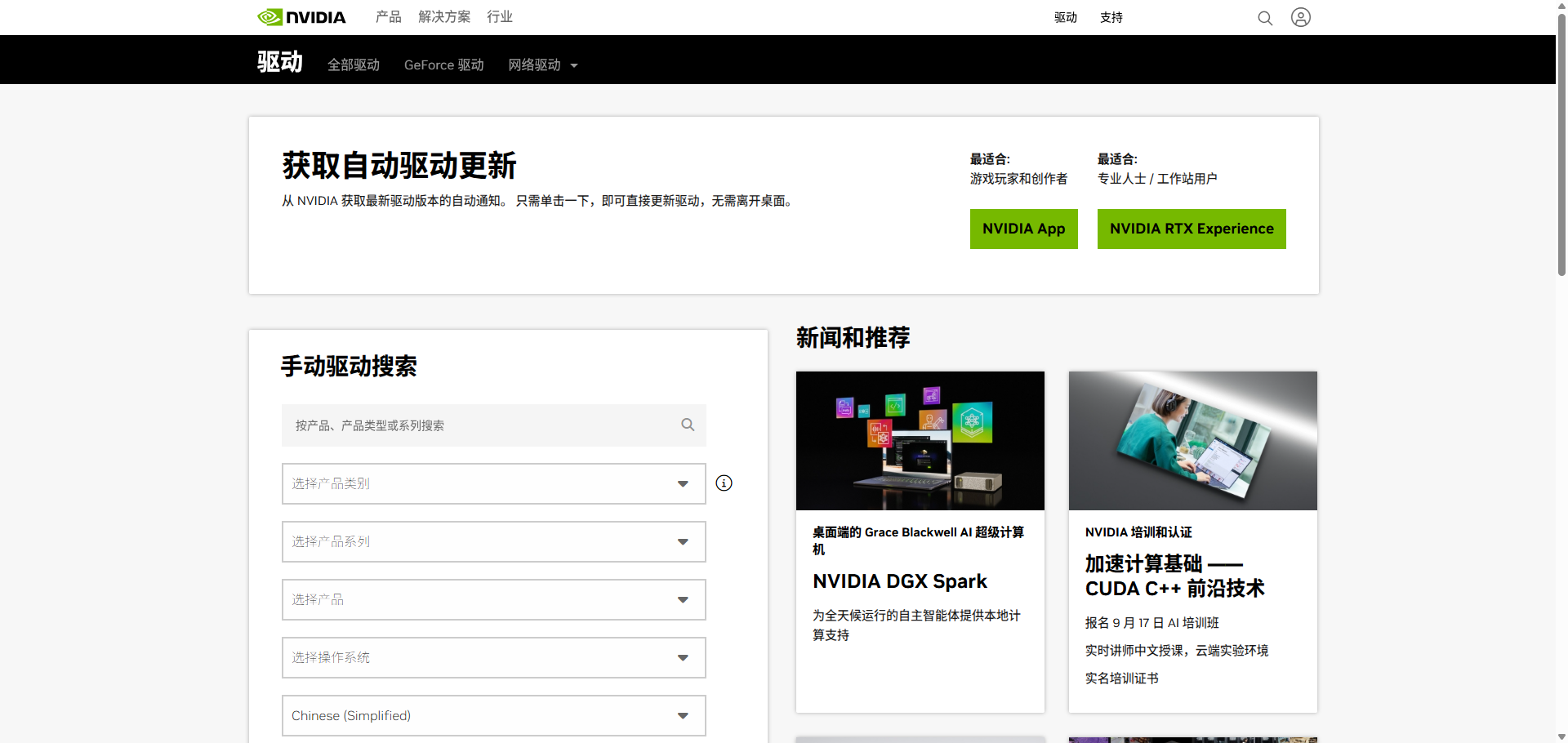This screenshot has width=1568, height=743.
Task: Expand the 网络驱动 dropdown
Action: [543, 65]
